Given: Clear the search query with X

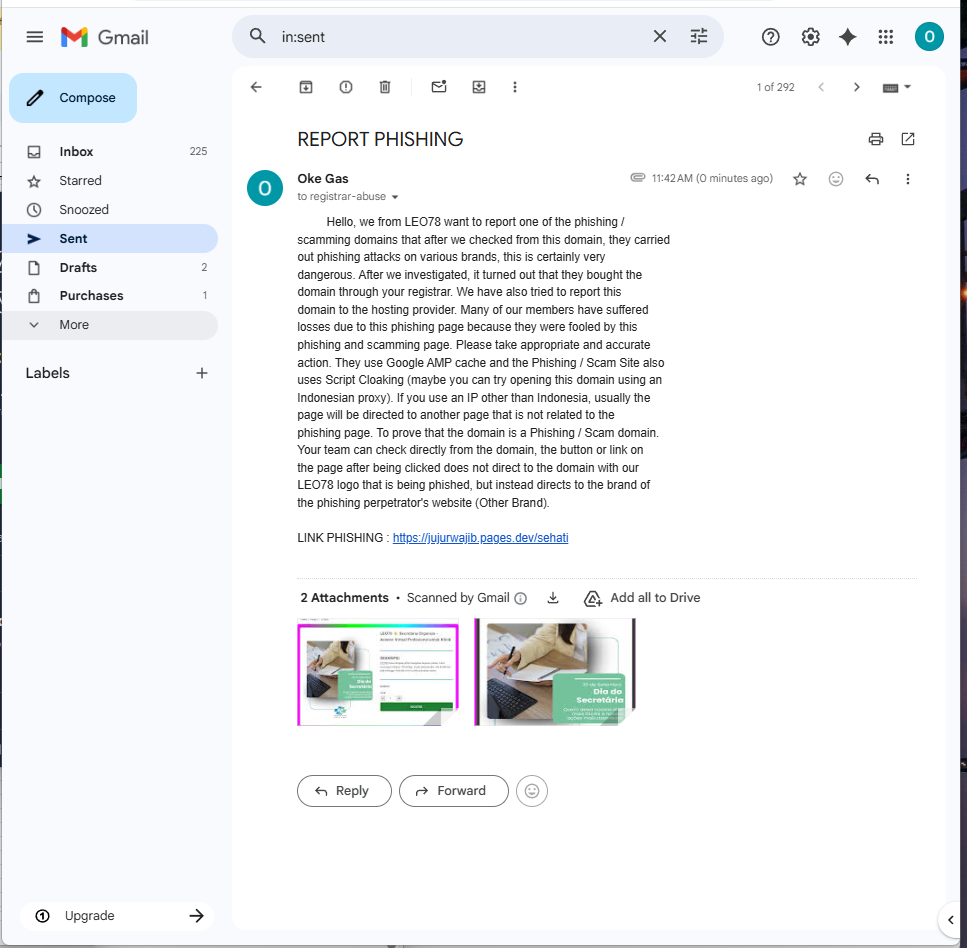Looking at the screenshot, I should pos(659,36).
